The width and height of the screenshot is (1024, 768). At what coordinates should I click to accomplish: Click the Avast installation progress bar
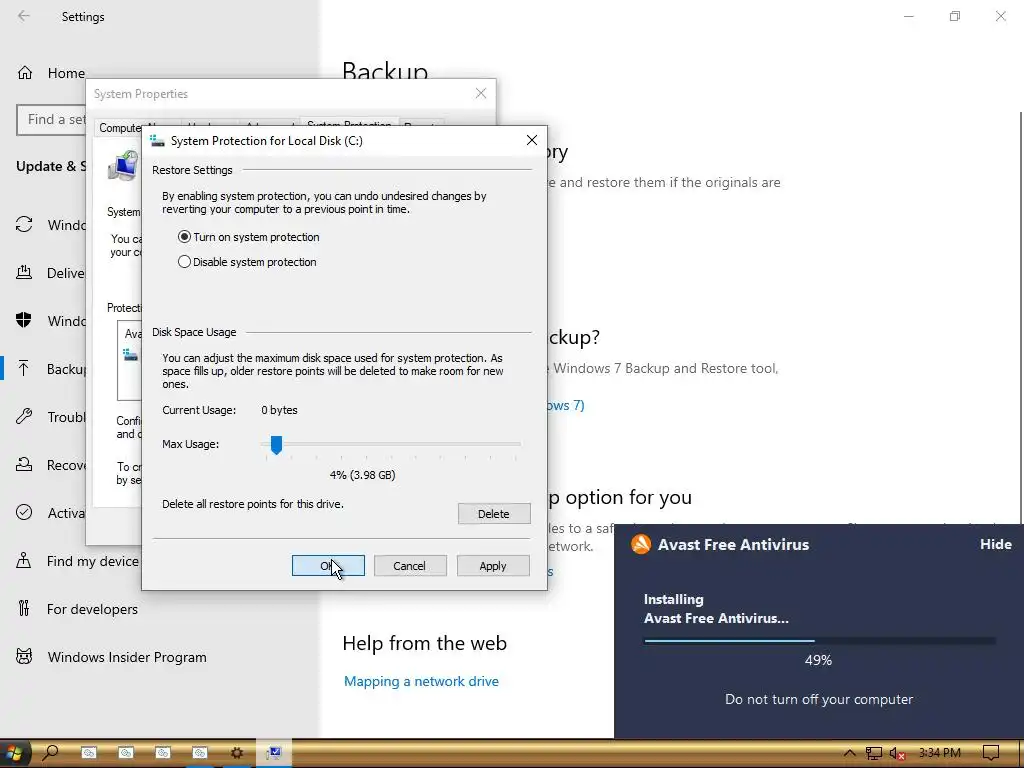[820, 641]
